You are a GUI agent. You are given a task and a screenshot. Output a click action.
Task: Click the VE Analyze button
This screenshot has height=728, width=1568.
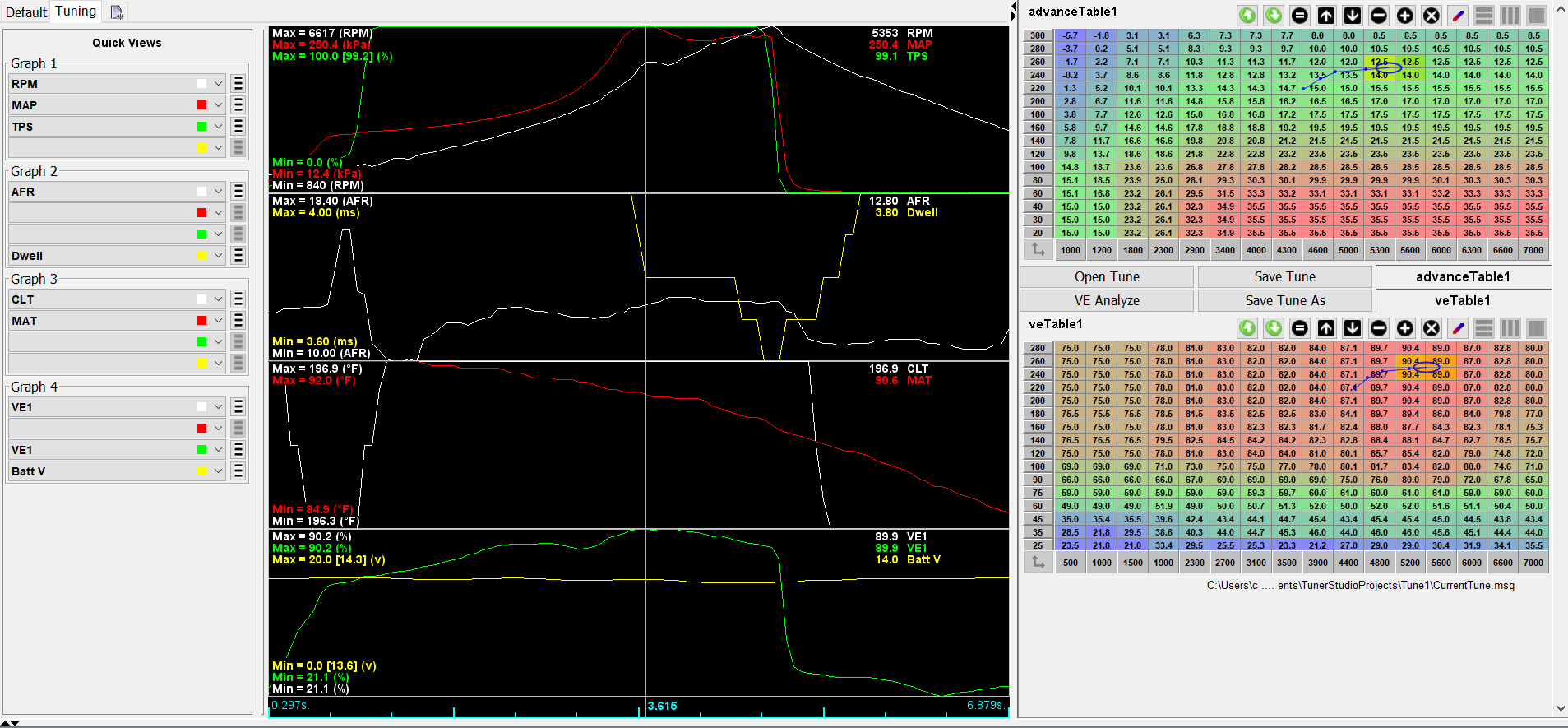point(1107,301)
